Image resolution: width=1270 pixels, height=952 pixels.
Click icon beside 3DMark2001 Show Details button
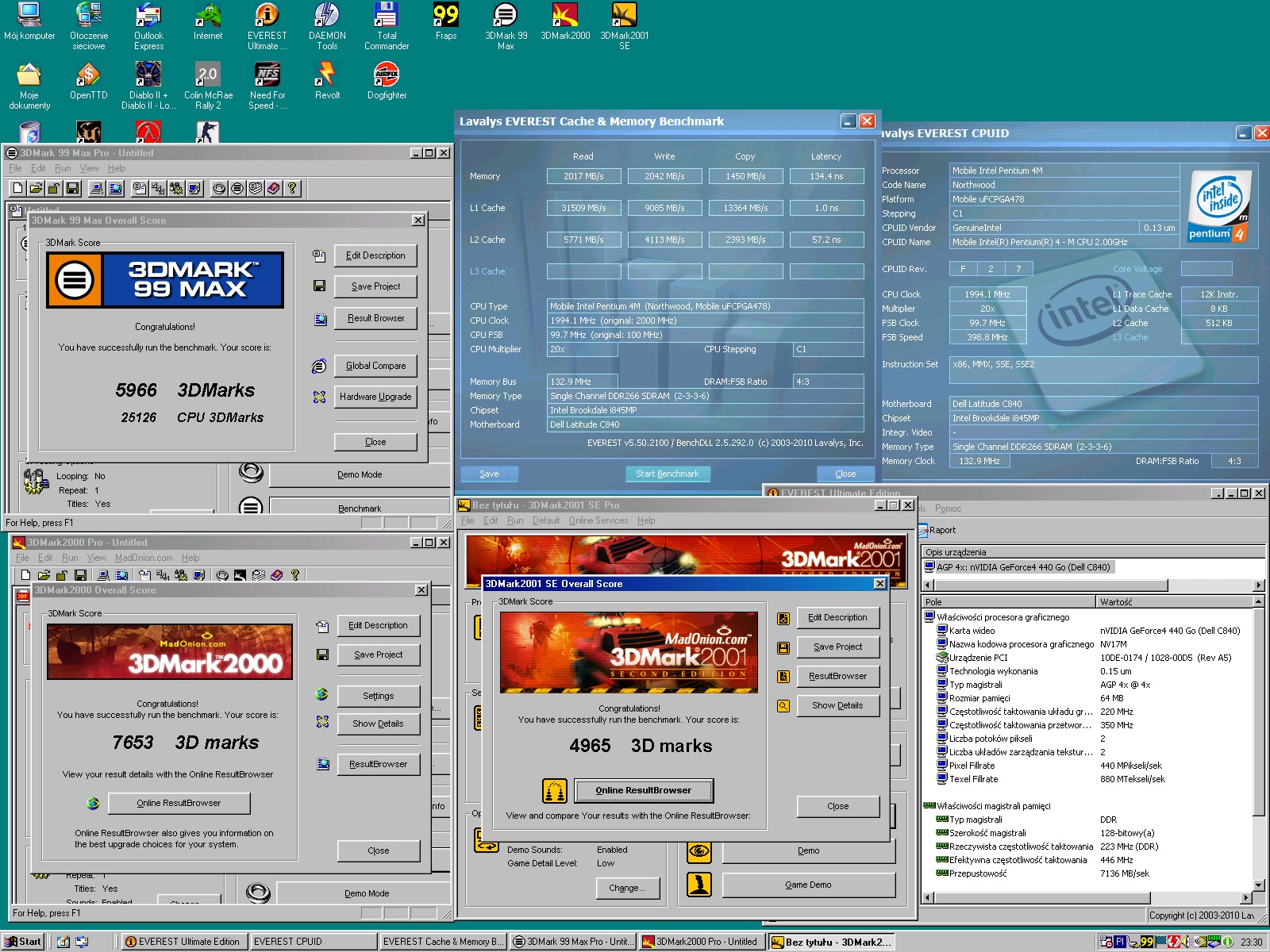tap(783, 705)
